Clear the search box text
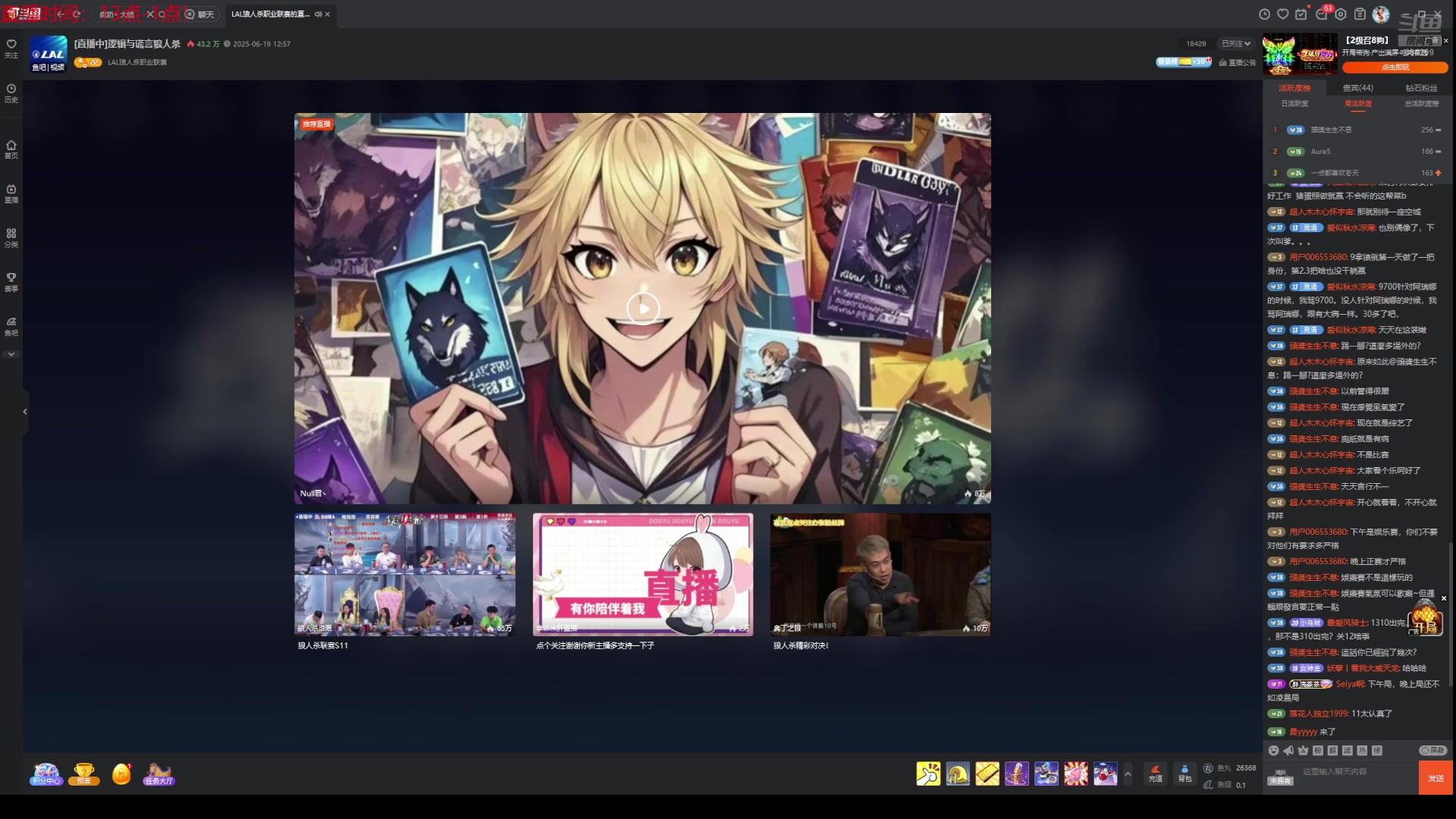Image resolution: width=1456 pixels, height=819 pixels. tap(150, 14)
